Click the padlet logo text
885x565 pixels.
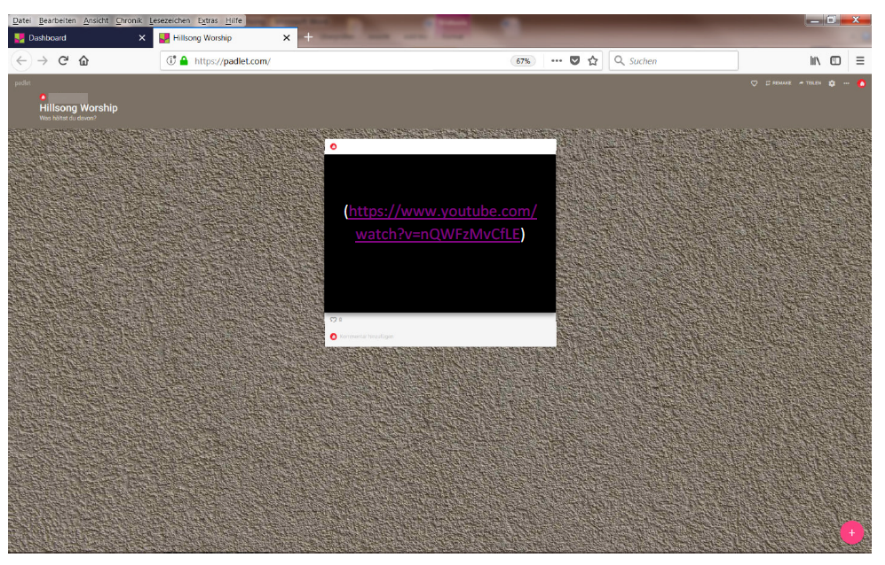pyautogui.click(x=23, y=83)
